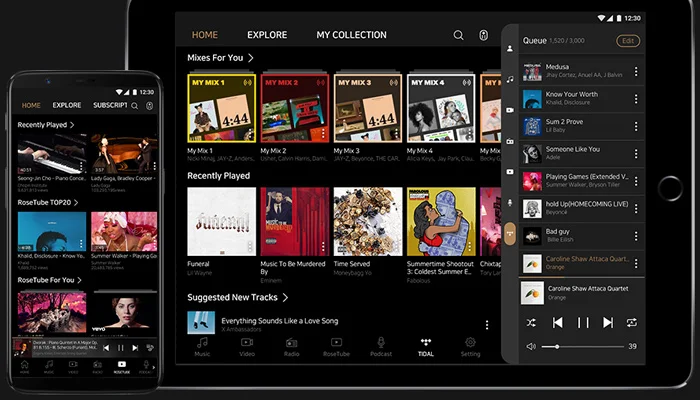Image resolution: width=700 pixels, height=400 pixels.
Task: Switch to the EXPLORE tab on tablet
Action: tap(267, 35)
